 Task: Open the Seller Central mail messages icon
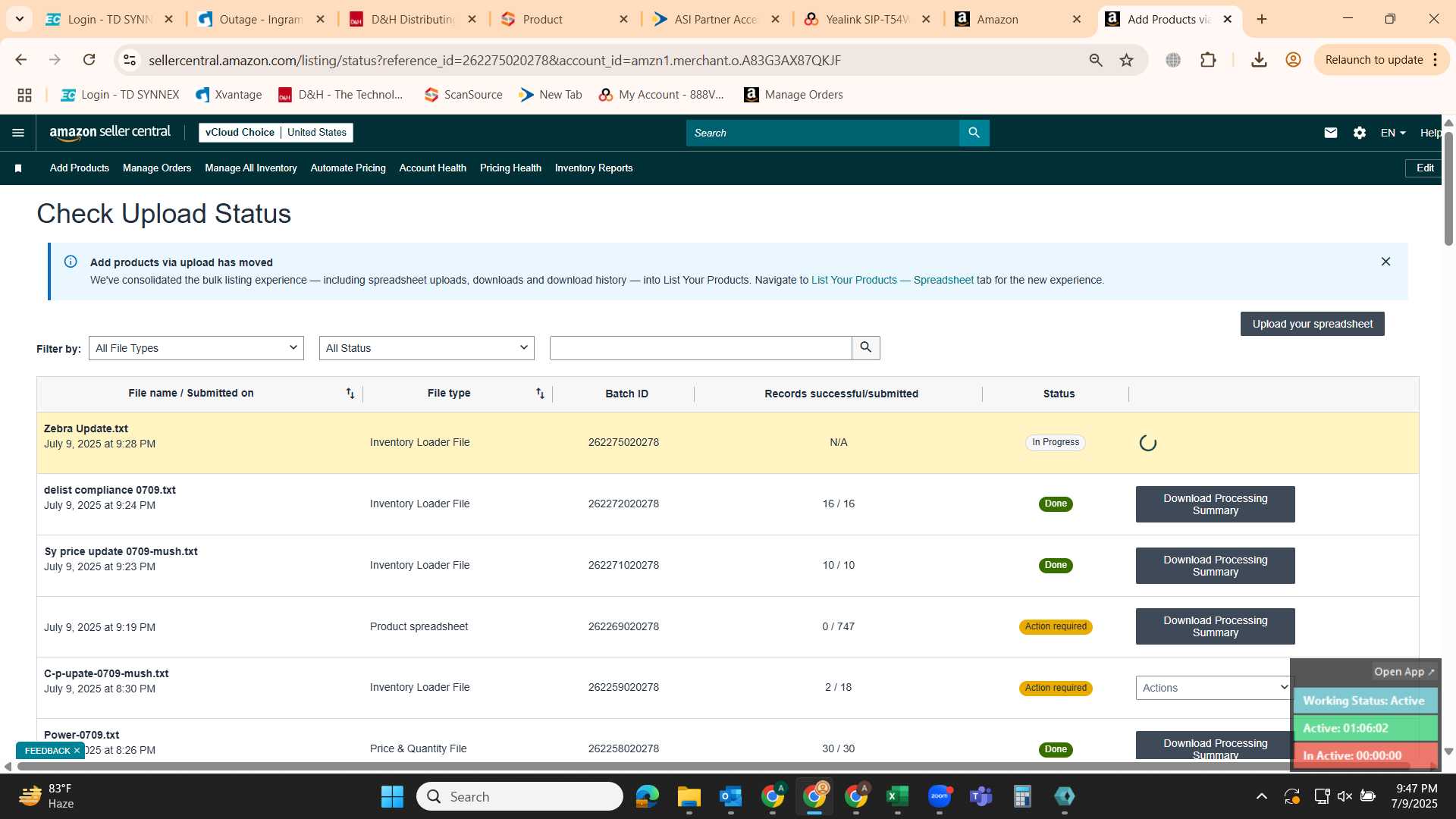point(1330,133)
